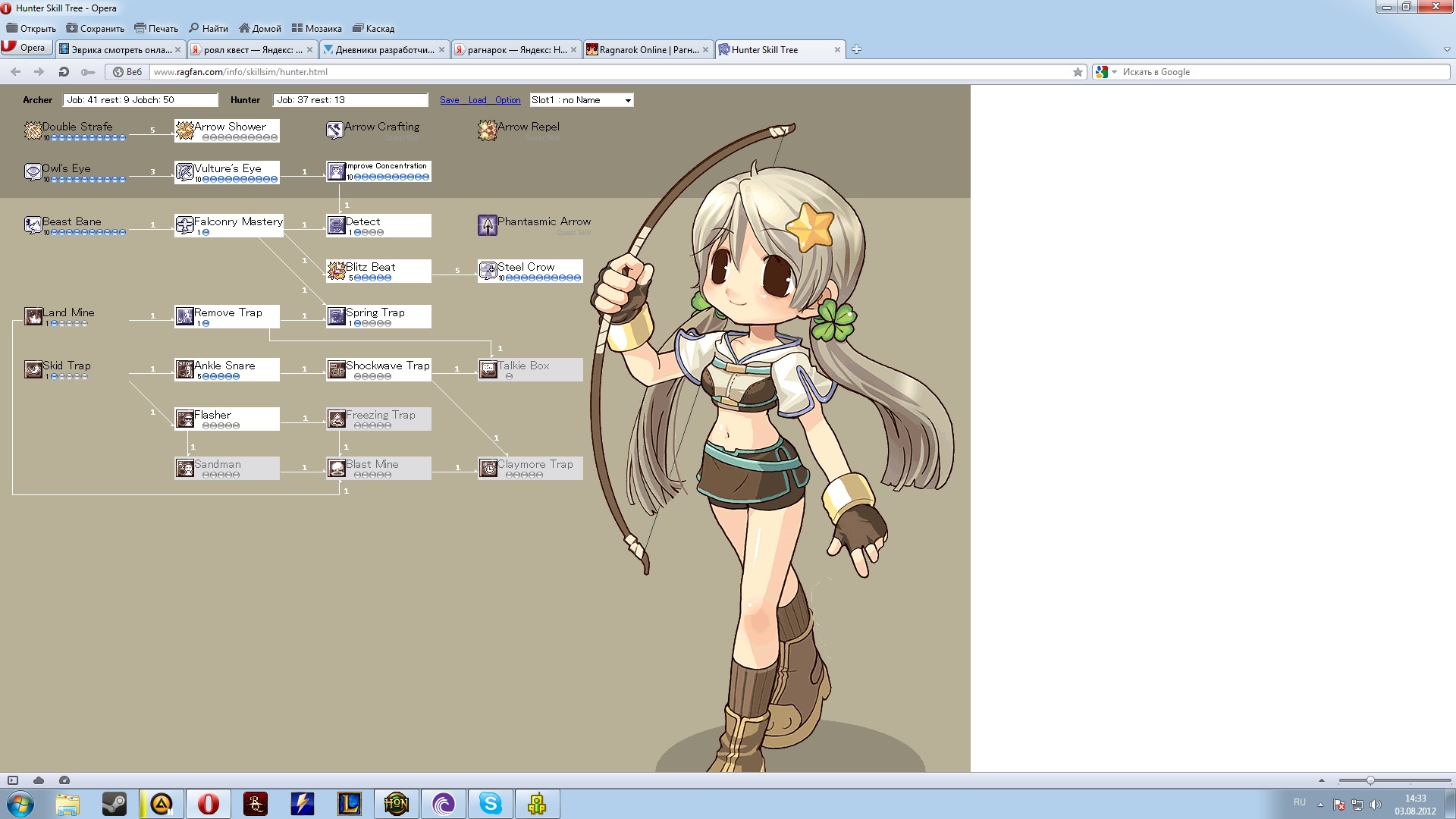Viewport: 1456px width, 819px height.
Task: Click the Сохранить toolbar button
Action: pyautogui.click(x=95, y=29)
